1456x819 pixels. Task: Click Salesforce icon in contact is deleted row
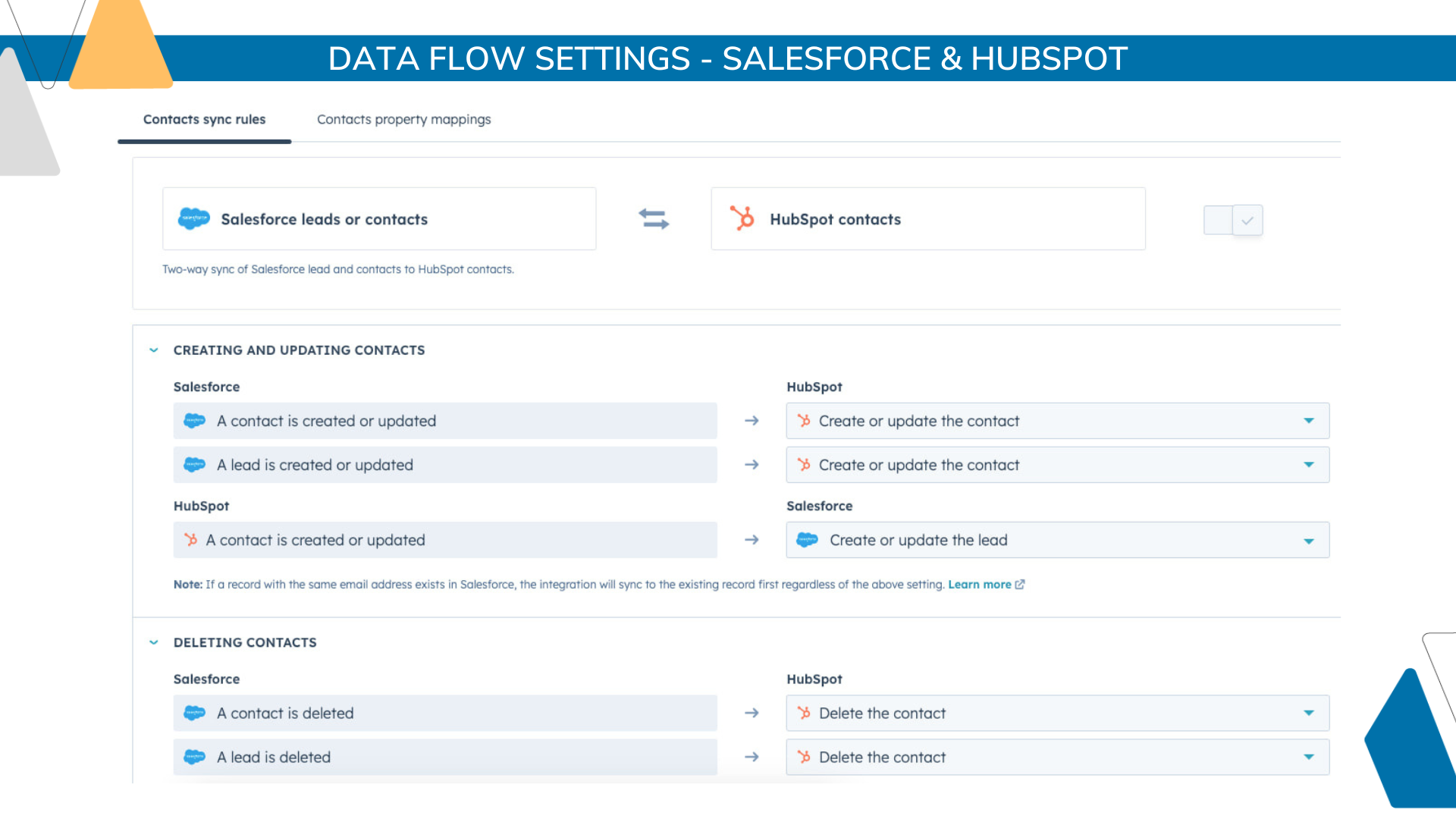click(195, 713)
